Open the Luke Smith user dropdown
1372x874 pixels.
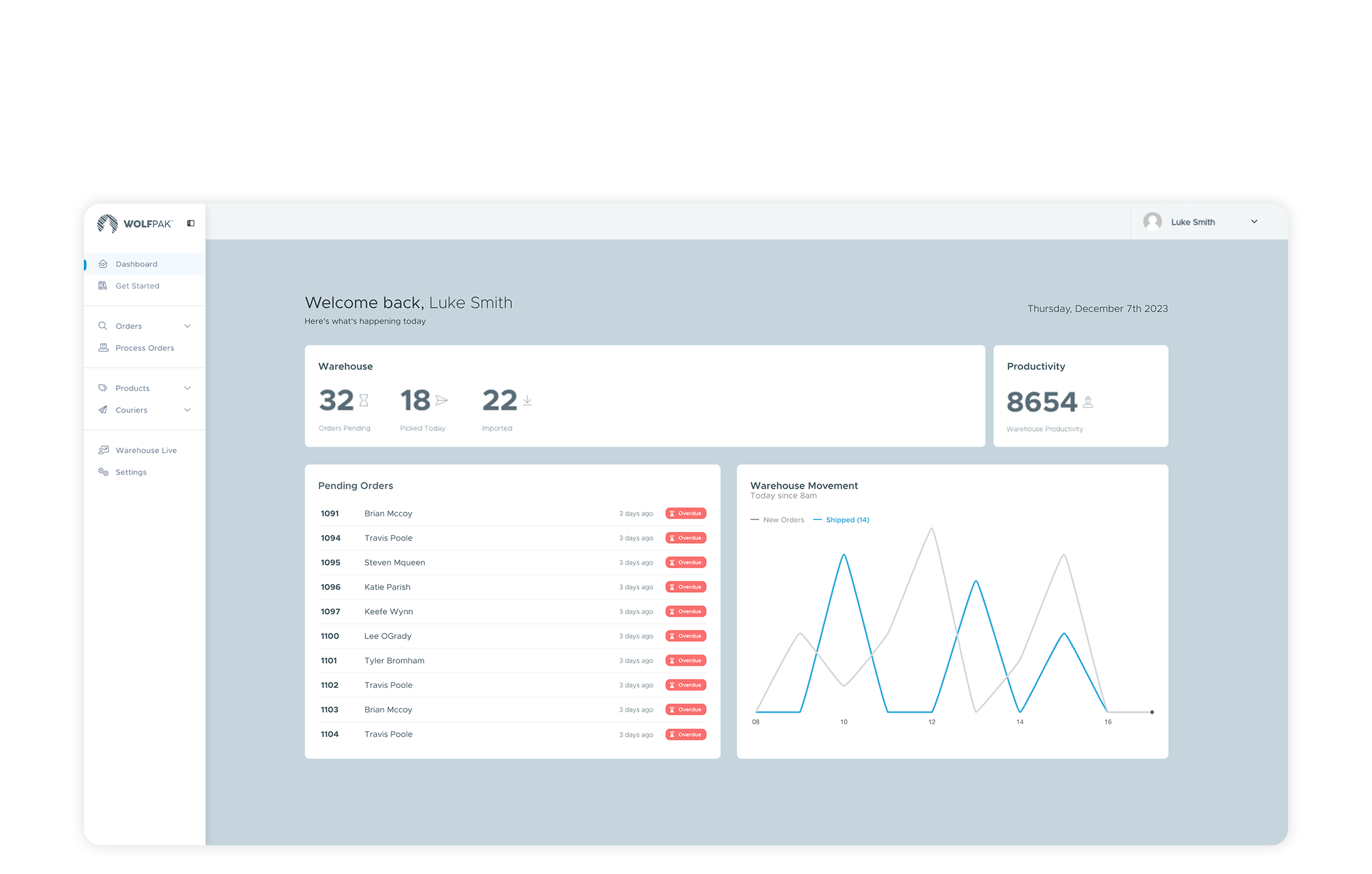1254,222
